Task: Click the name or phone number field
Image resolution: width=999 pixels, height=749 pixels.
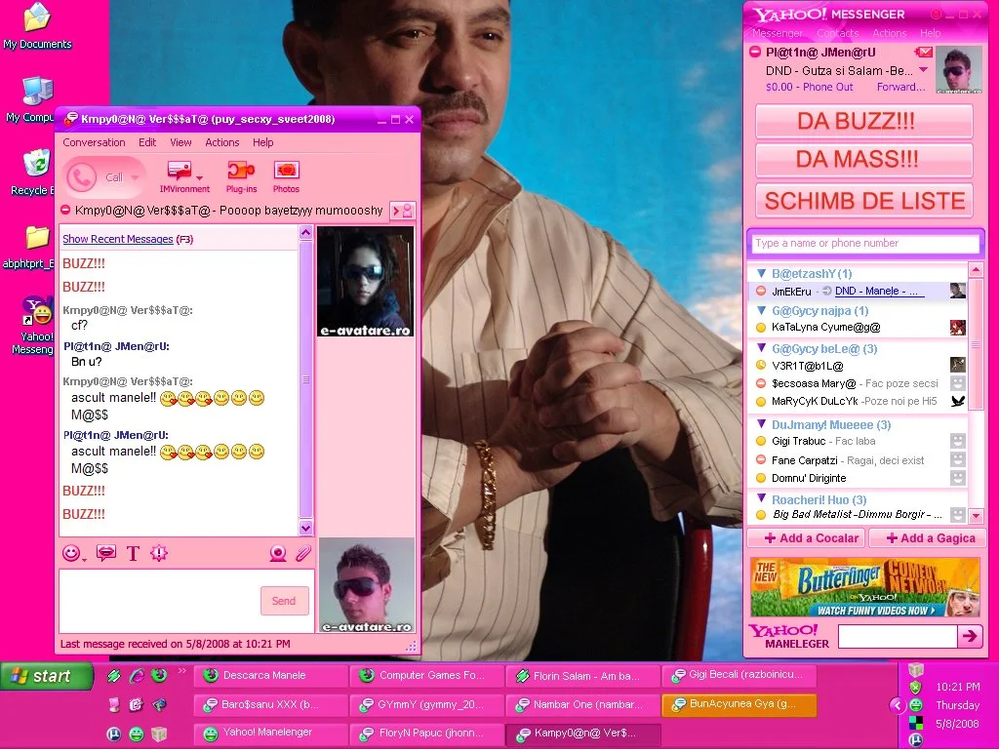Action: (866, 243)
